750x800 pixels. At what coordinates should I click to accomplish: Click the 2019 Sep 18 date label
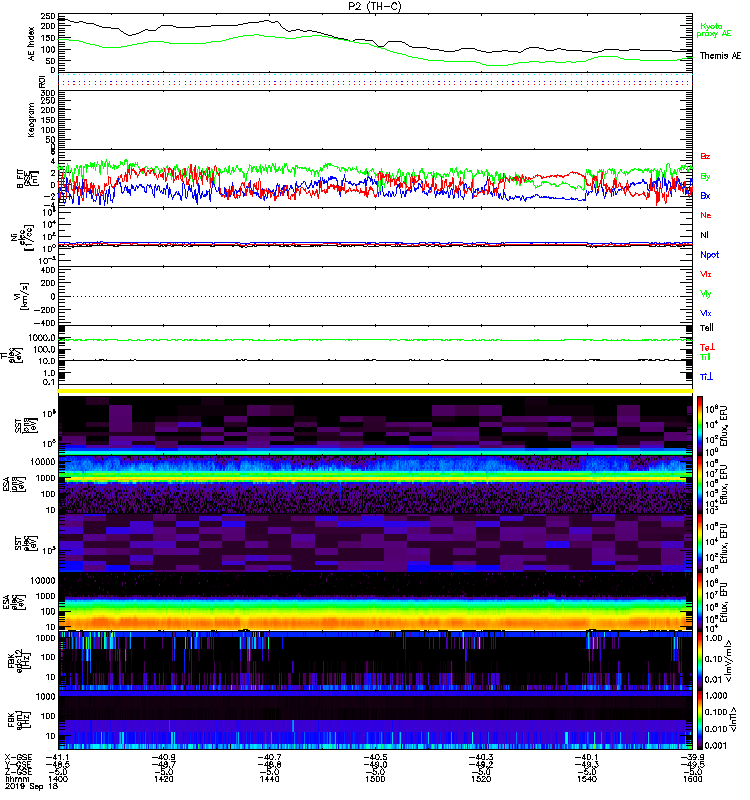[x=32, y=786]
